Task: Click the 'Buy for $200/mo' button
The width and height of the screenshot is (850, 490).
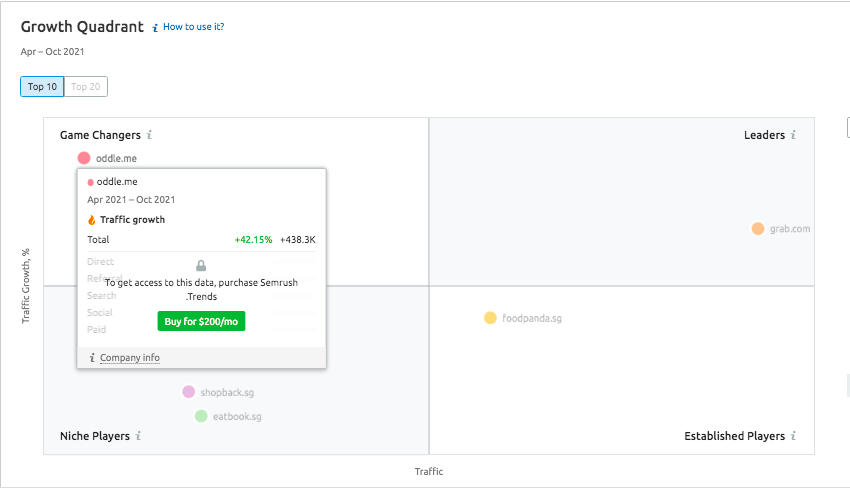Action: pos(201,321)
